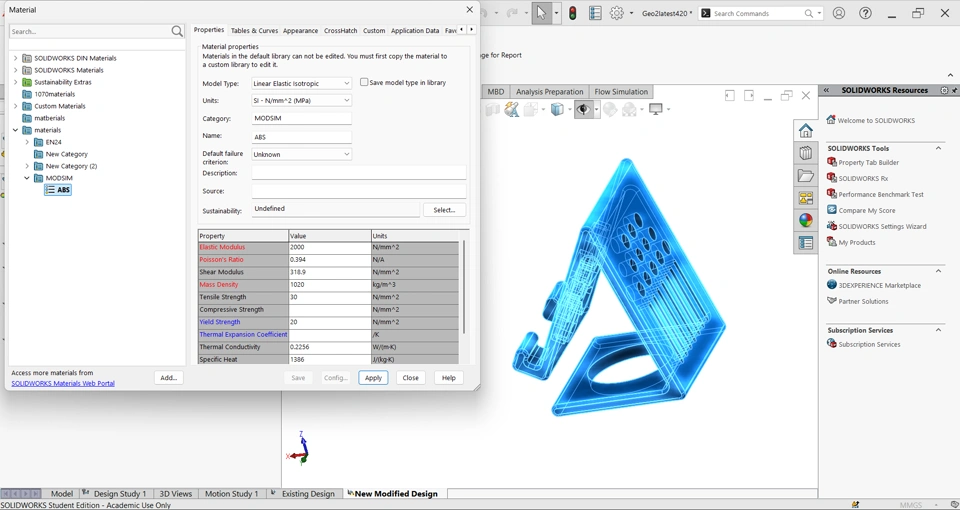Open the Options gear icon in toolbar
This screenshot has height=510, width=960.
(x=617, y=13)
